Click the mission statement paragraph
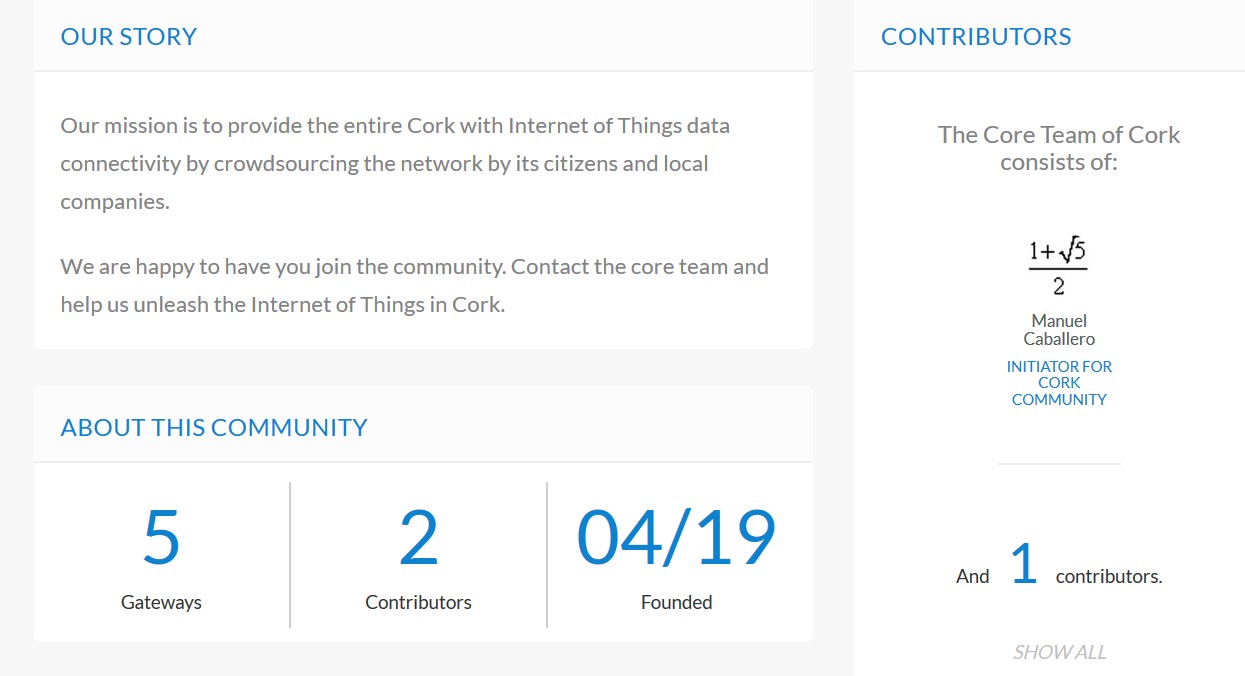Viewport: 1245px width, 676px height. (x=395, y=163)
